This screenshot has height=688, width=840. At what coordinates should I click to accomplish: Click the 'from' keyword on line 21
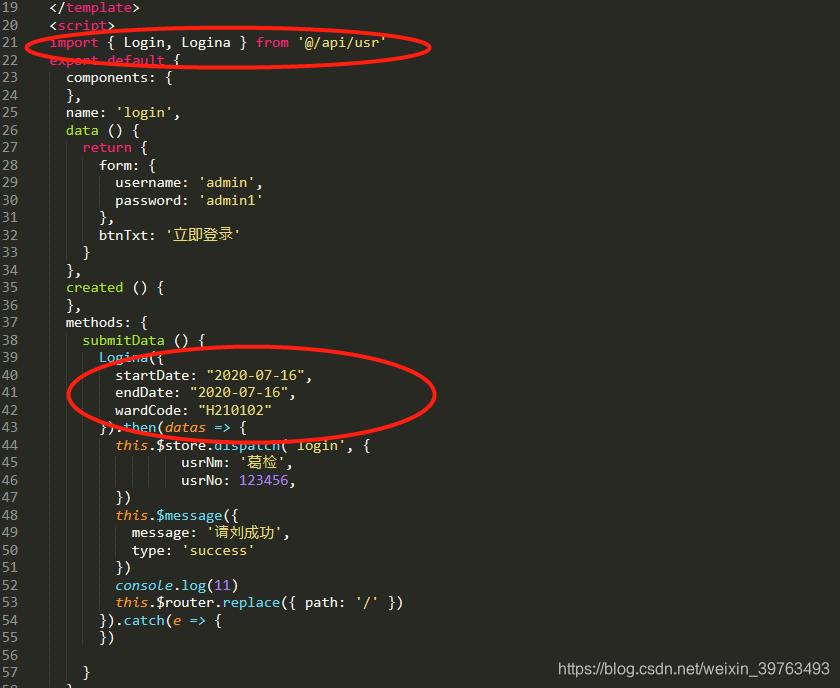(x=272, y=42)
